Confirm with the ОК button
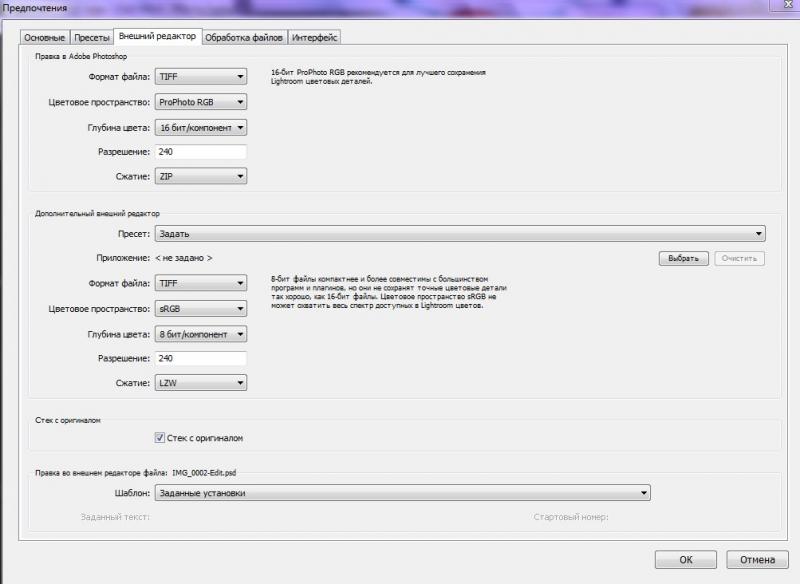Image resolution: width=800 pixels, height=584 pixels. point(686,560)
